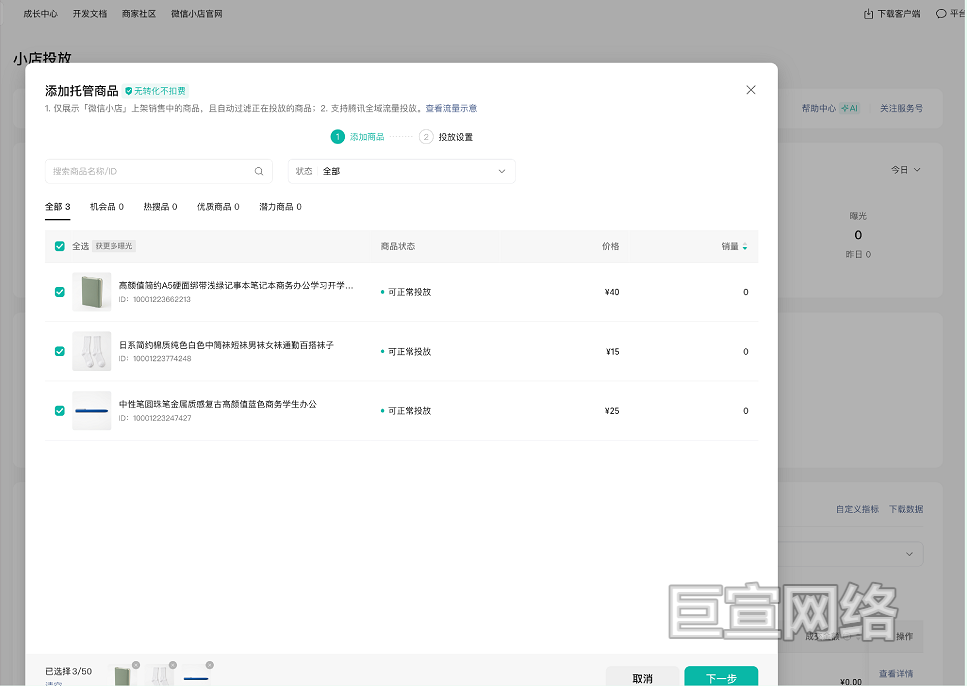Switch to the 机会品 0 tab

(107, 207)
